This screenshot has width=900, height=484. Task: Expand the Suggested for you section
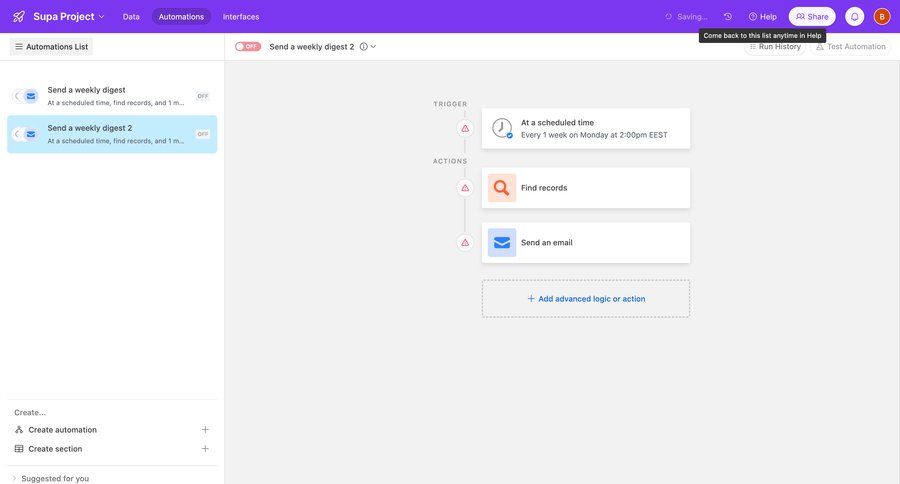coord(51,478)
